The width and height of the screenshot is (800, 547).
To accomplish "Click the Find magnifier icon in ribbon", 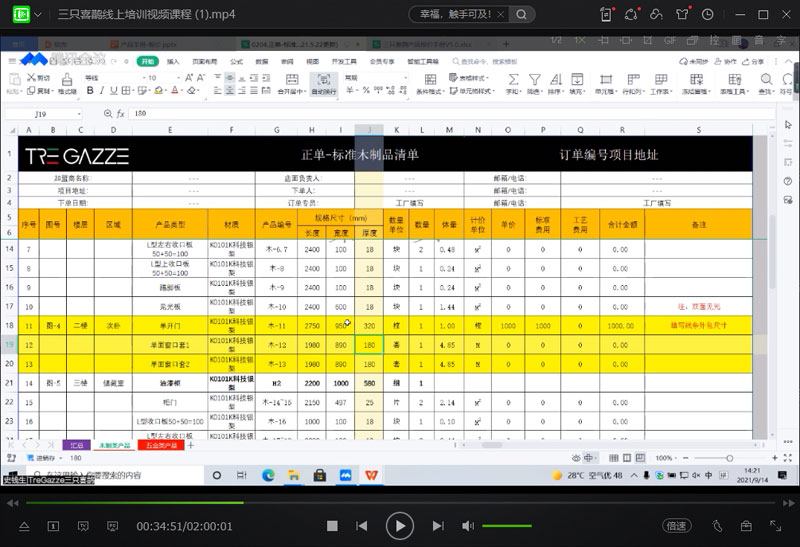I will pos(766,79).
